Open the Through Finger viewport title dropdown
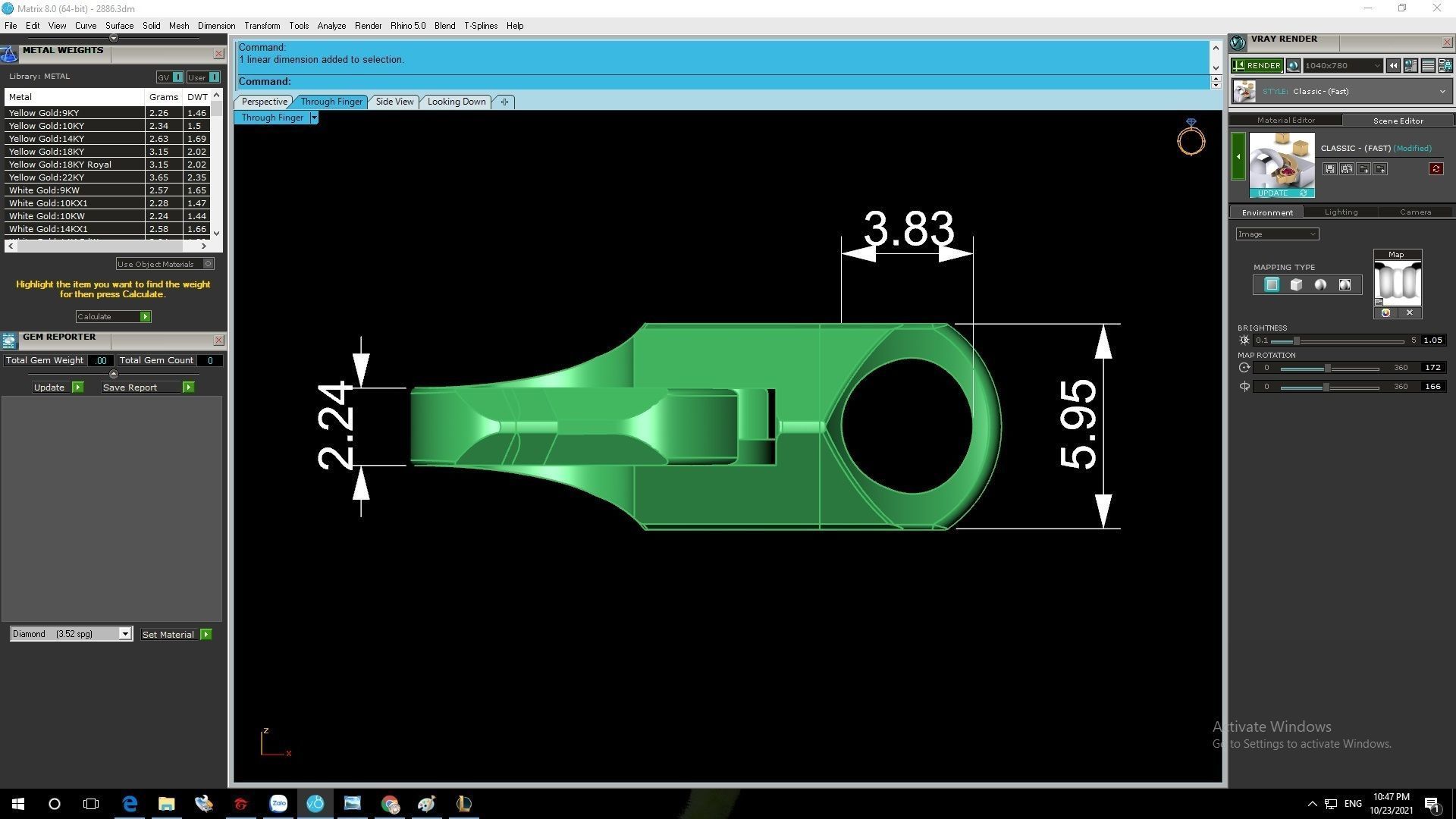The height and width of the screenshot is (819, 1456). [314, 118]
